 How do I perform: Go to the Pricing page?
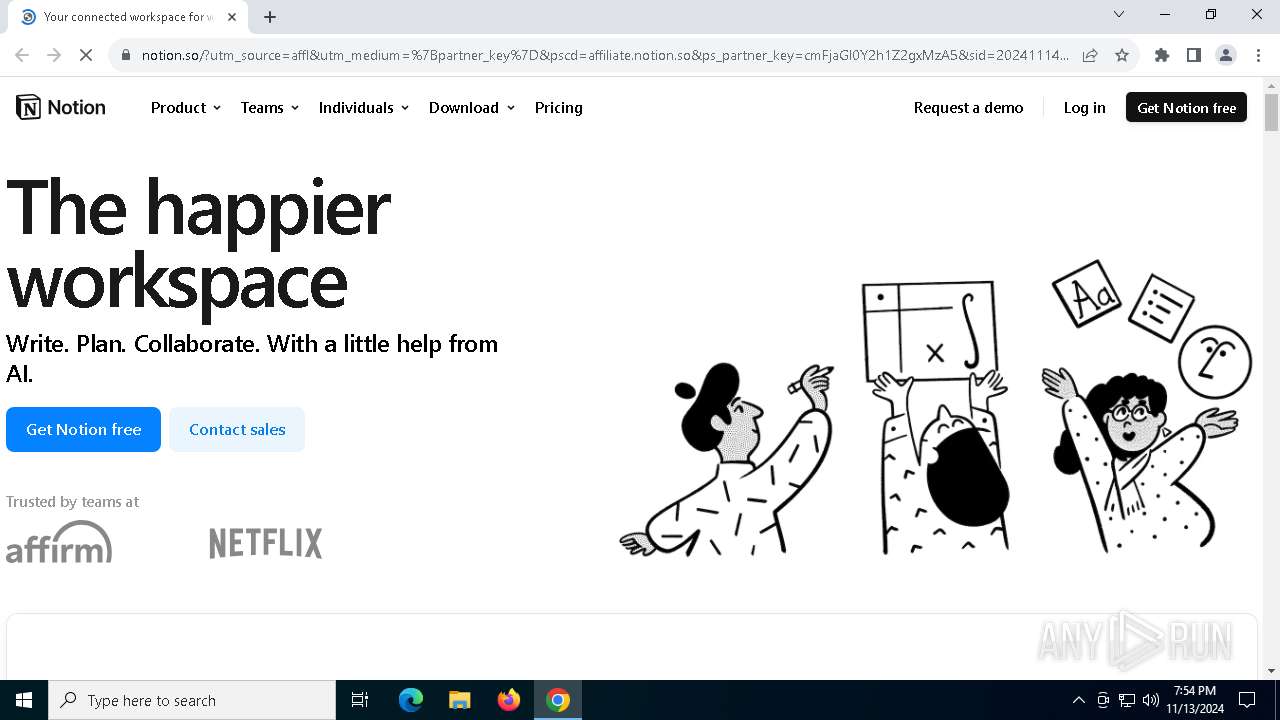point(559,107)
